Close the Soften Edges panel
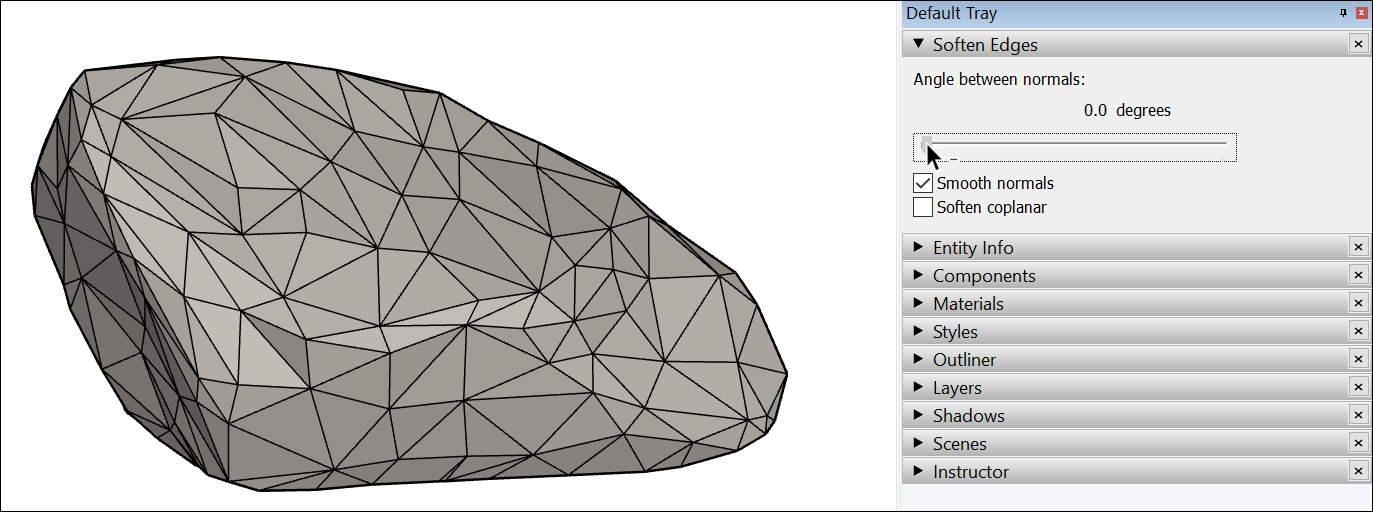1373x512 pixels. coord(1358,44)
